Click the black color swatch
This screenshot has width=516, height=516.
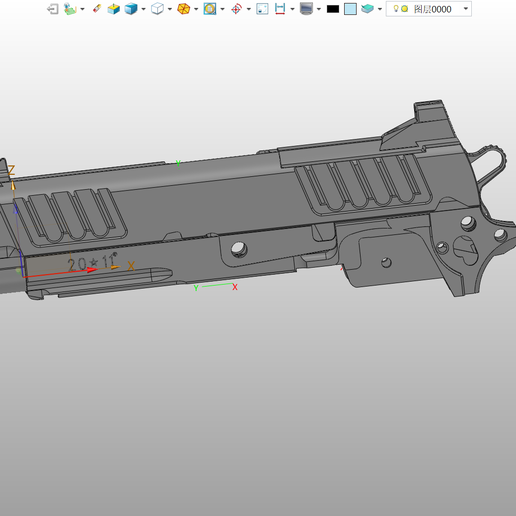pos(333,9)
